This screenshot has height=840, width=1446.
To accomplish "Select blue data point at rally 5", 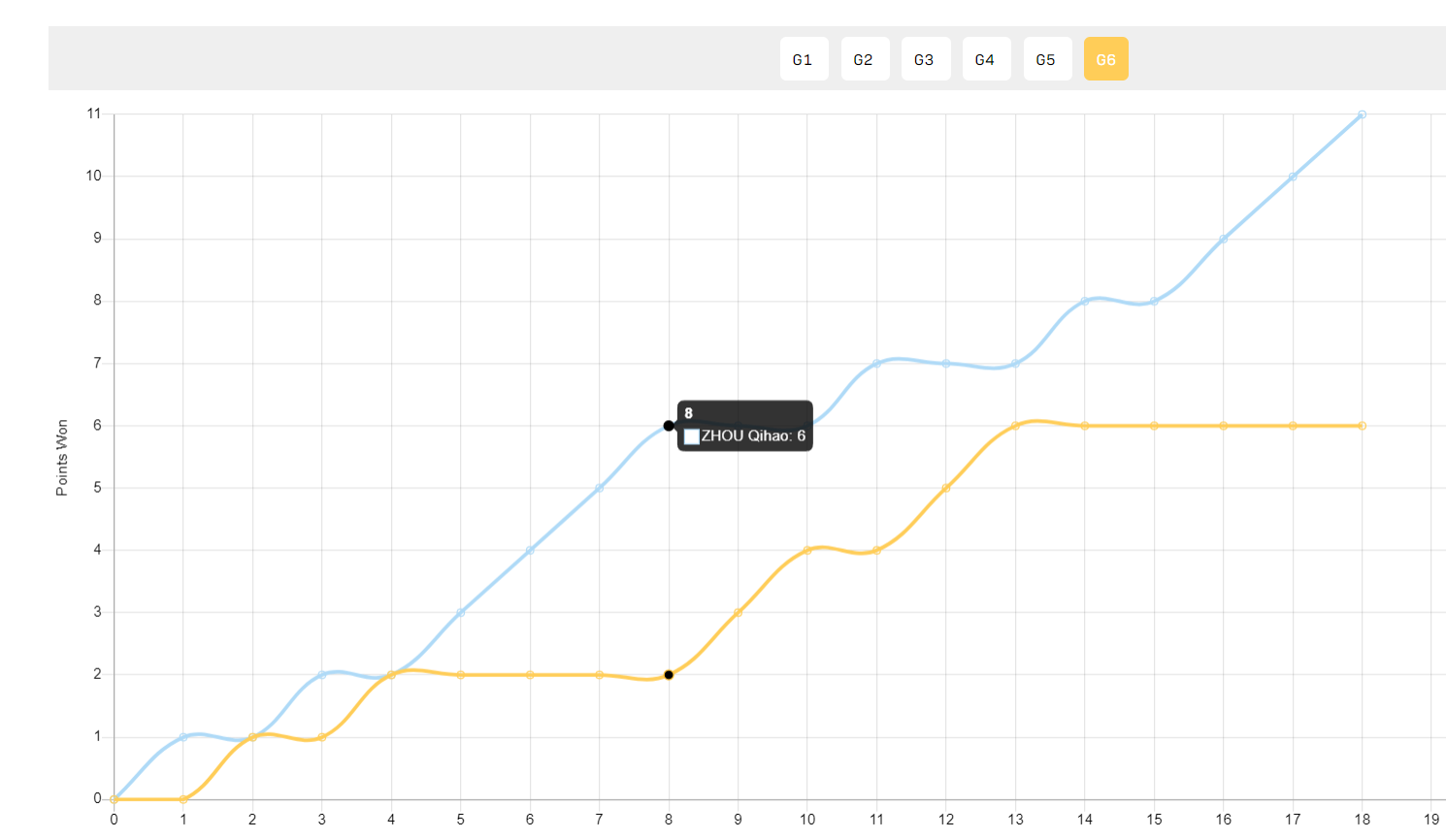I will point(461,613).
